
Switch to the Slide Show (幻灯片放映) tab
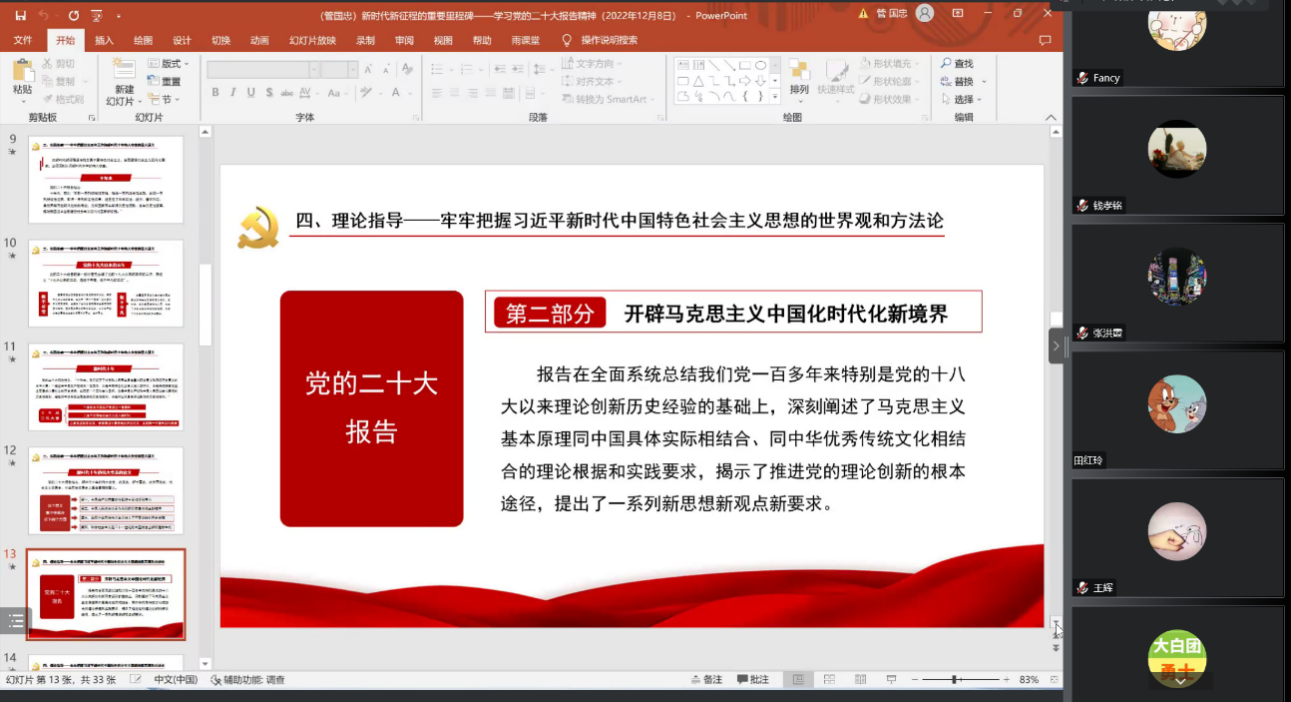pos(312,41)
